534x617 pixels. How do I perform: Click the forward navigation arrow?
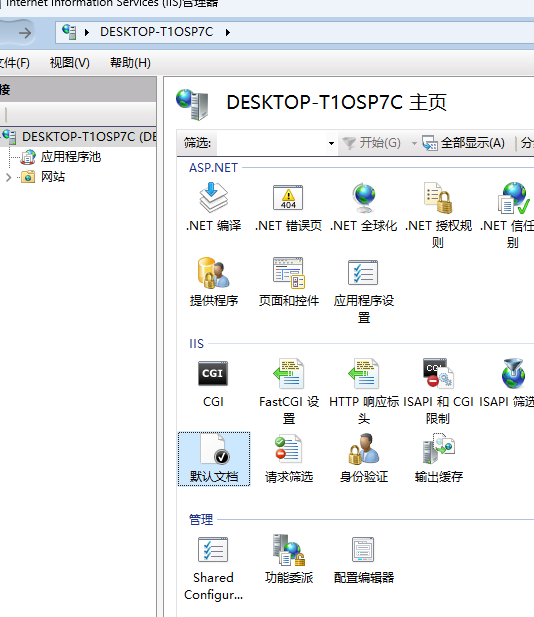[25, 33]
